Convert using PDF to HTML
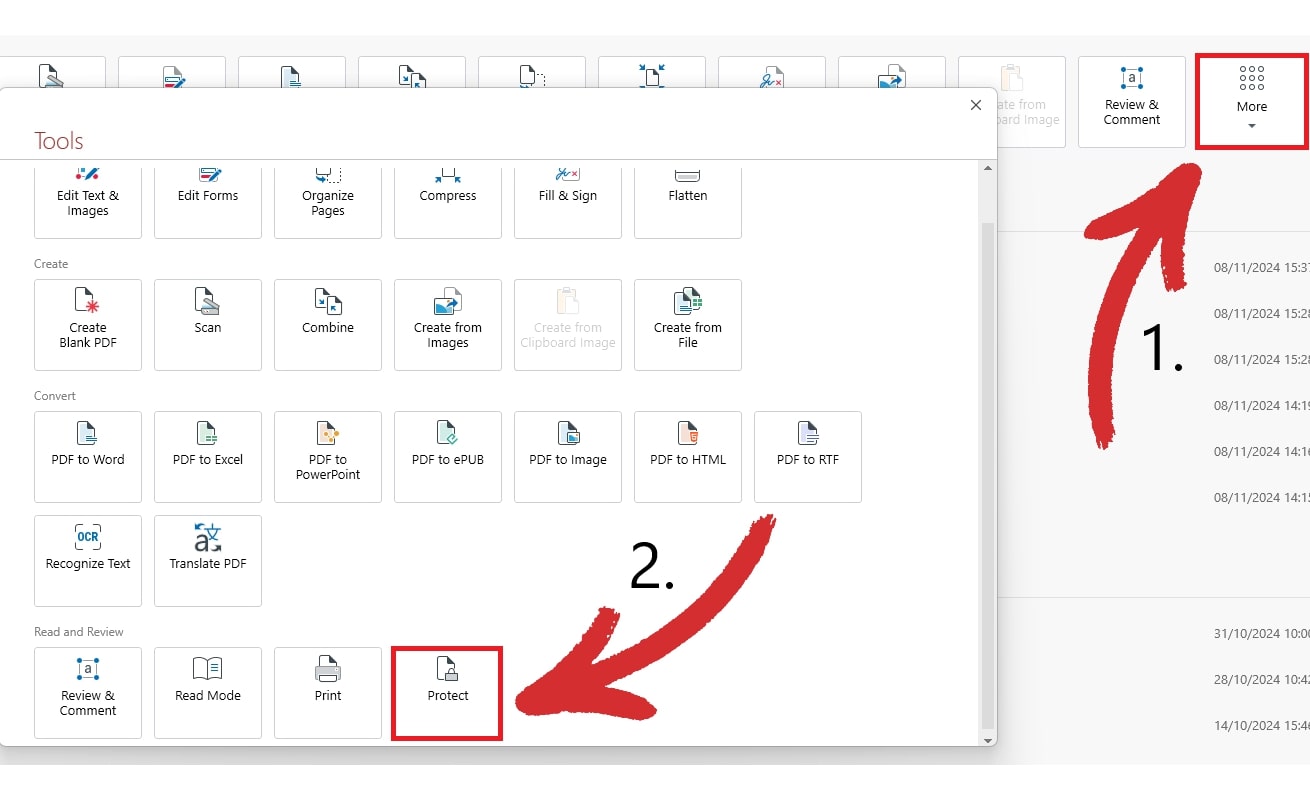 [x=688, y=456]
